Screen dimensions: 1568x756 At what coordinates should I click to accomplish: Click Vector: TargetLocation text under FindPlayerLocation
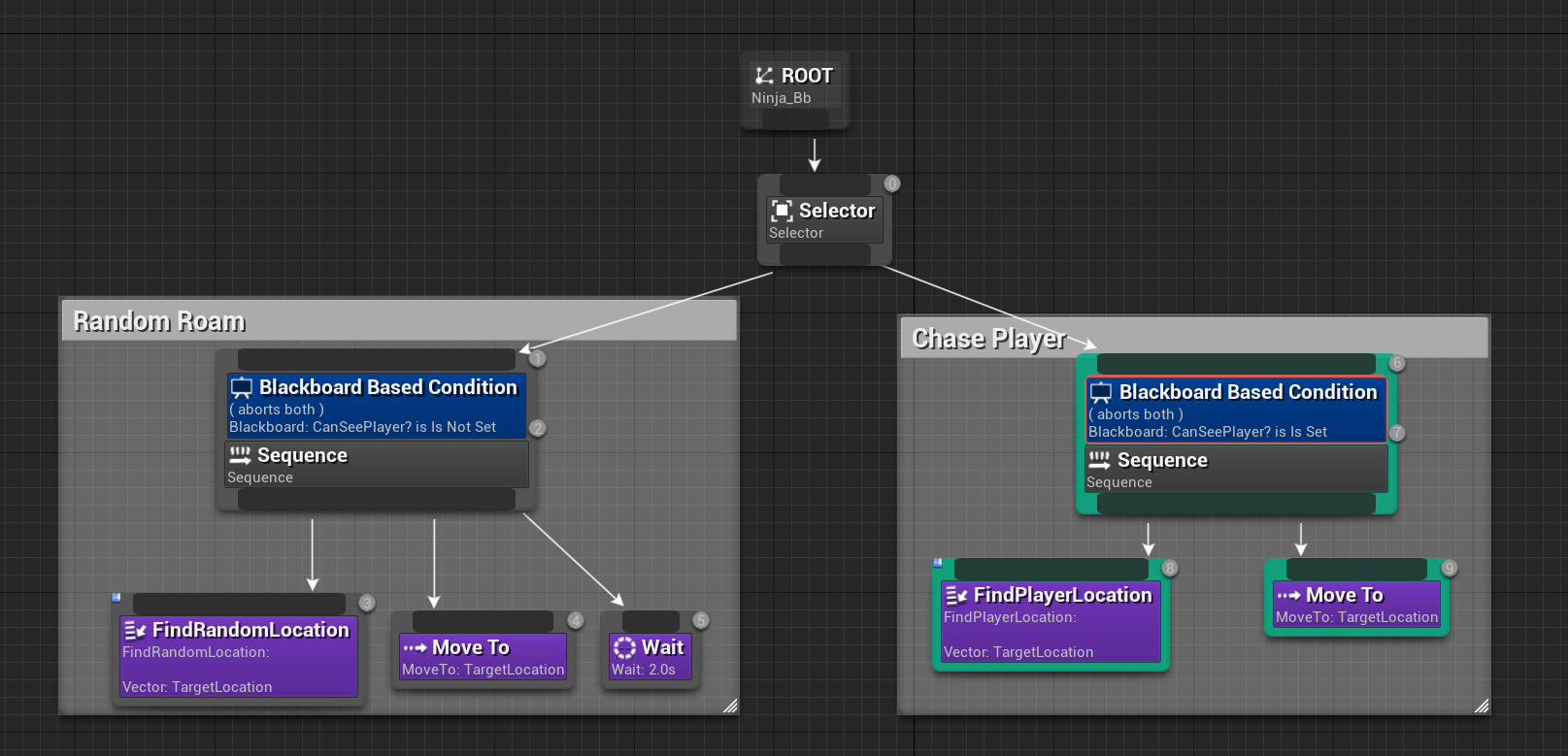point(1018,652)
